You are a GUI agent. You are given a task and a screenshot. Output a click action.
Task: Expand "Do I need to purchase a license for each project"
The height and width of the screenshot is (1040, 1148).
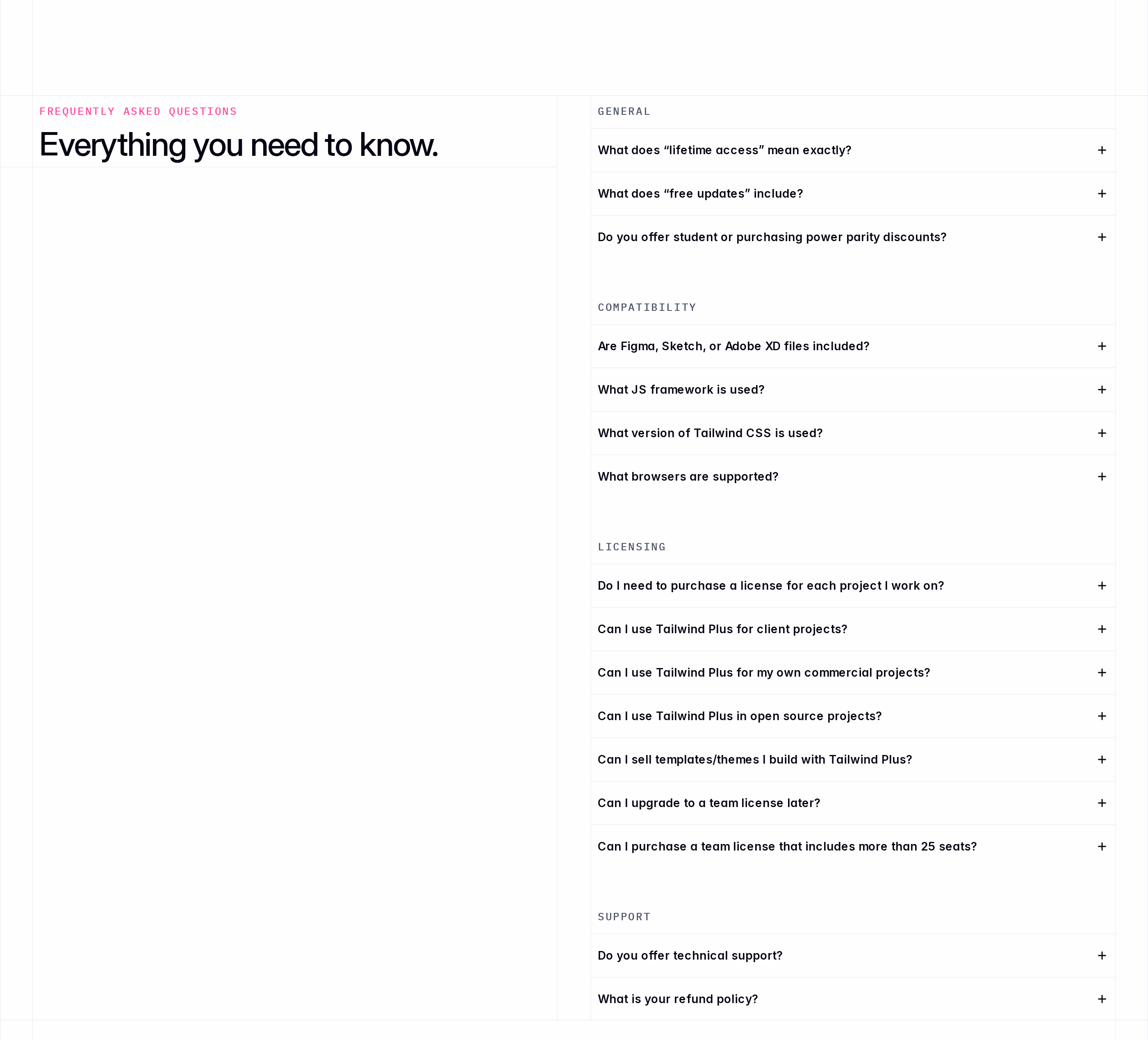pos(852,586)
